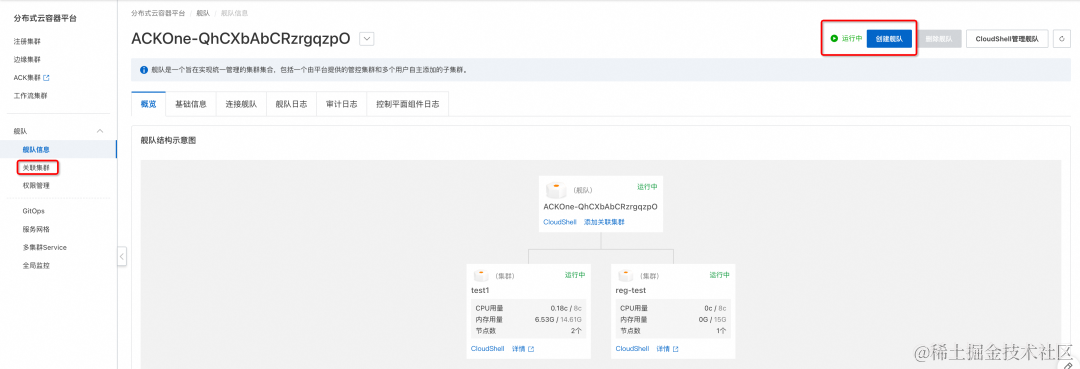Click the test1 cluster name
The height and width of the screenshot is (369, 1080).
[x=480, y=291]
